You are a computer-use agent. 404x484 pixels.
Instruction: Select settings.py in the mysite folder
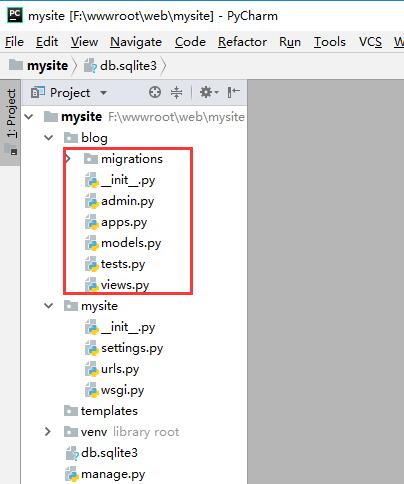click(x=132, y=348)
